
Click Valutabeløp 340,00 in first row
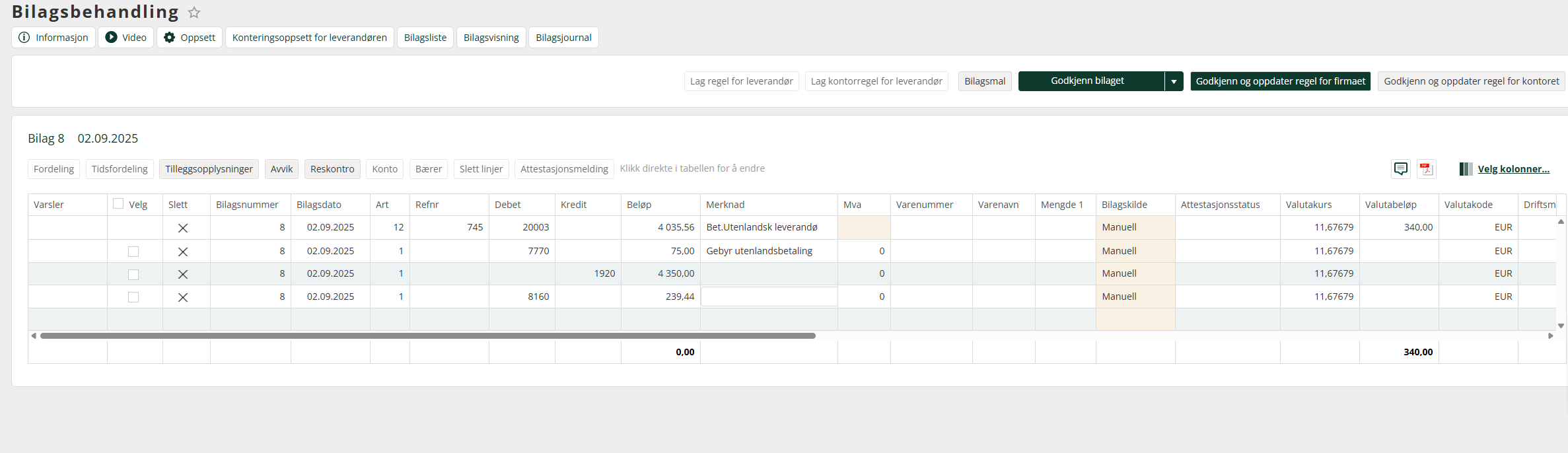tap(1418, 227)
